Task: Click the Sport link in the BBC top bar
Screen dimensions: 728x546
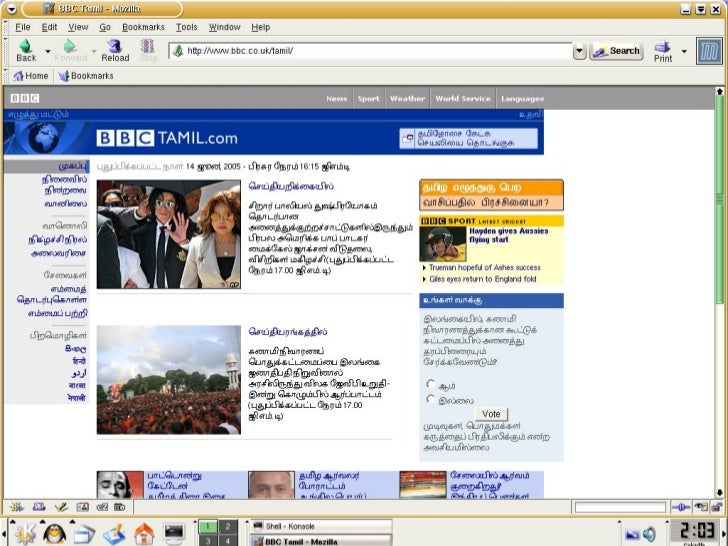Action: [x=368, y=98]
